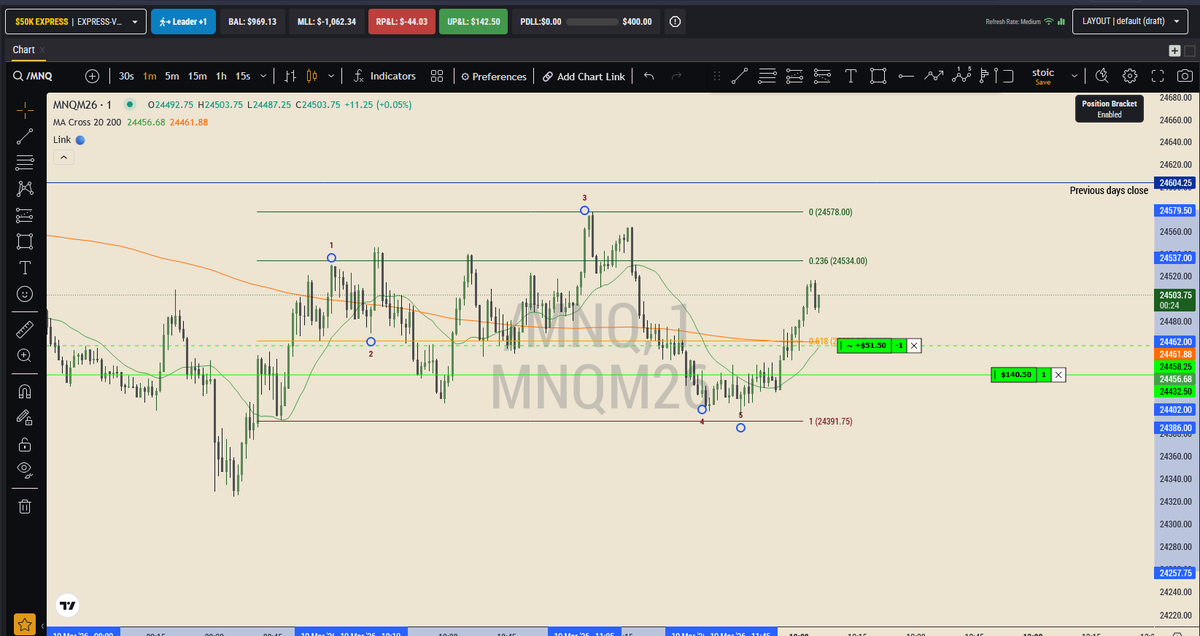Select horizontal line in favorites toolbar
The height and width of the screenshot is (636, 1200).
coord(906,76)
